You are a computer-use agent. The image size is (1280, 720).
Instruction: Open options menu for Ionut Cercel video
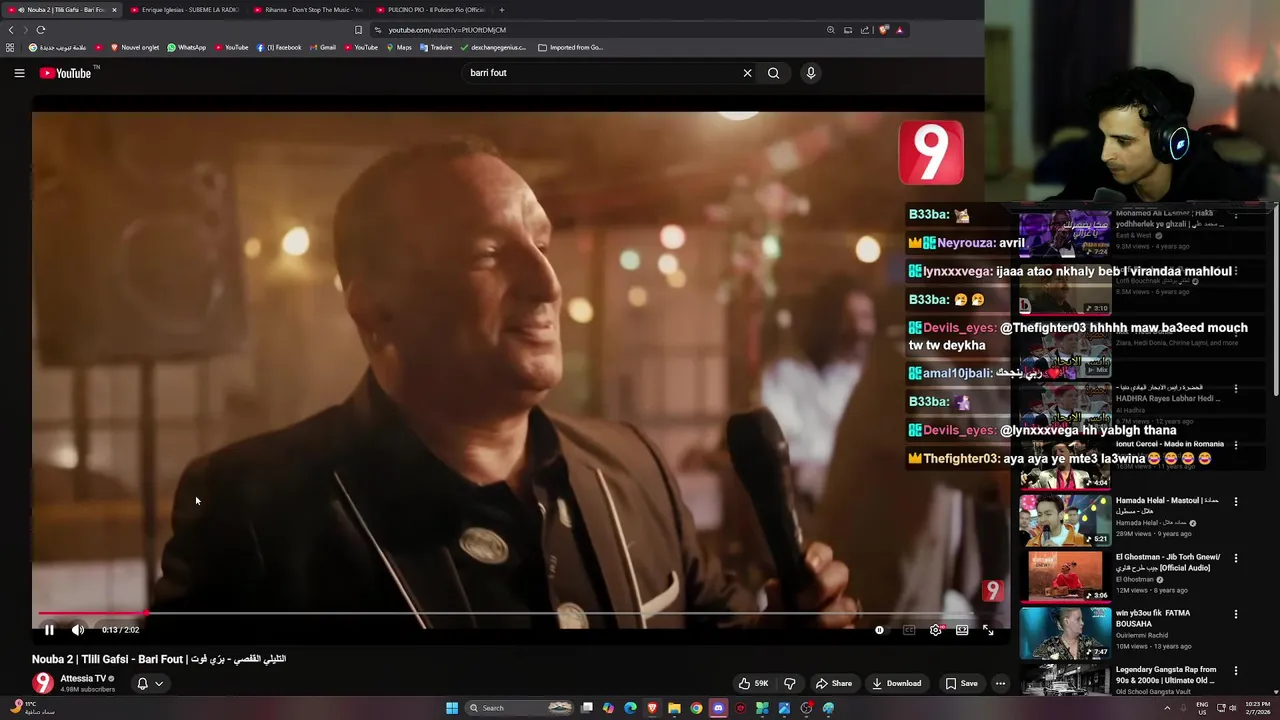1236,444
